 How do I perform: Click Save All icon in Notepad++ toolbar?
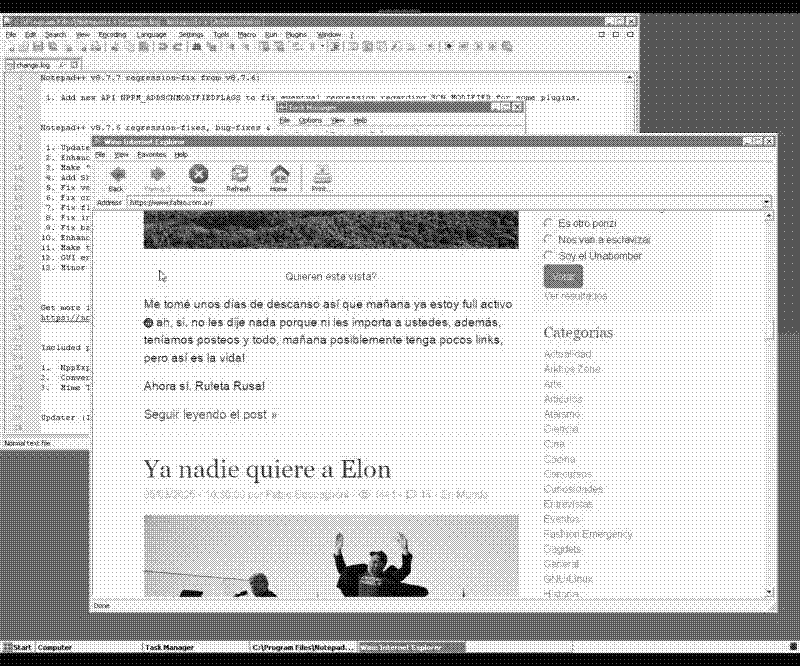click(53, 47)
